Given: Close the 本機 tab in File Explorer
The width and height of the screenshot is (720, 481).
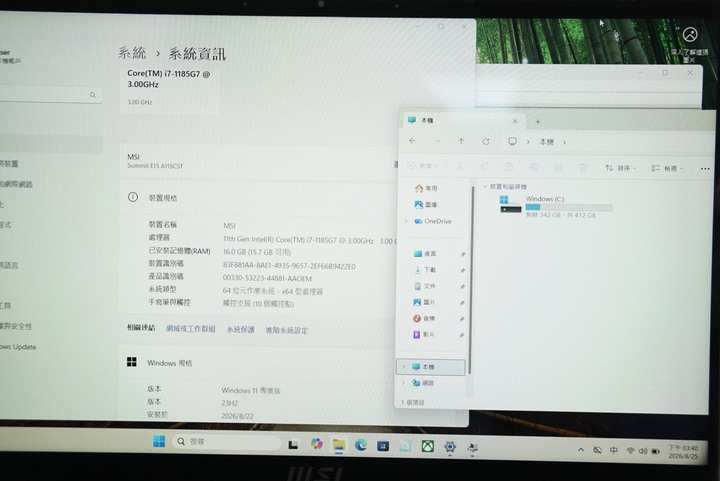Looking at the screenshot, I should point(515,121).
